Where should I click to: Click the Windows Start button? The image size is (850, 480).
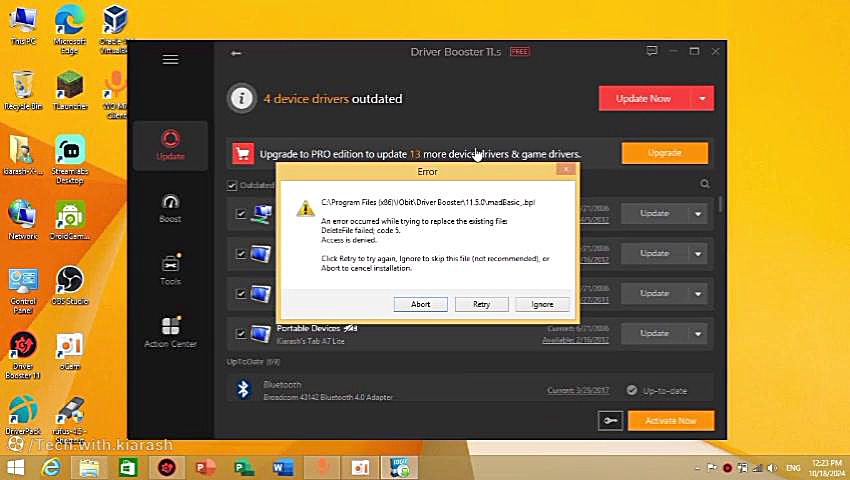pos(16,468)
